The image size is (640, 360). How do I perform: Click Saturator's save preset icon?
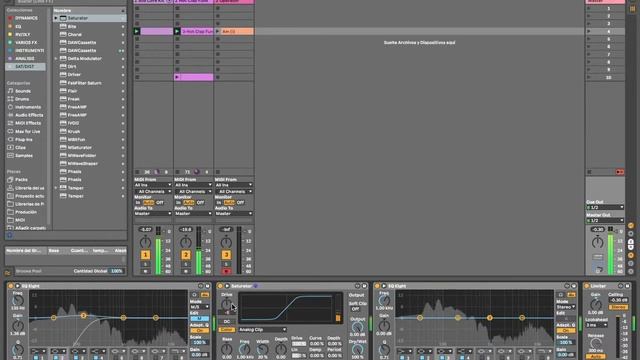pyautogui.click(x=364, y=286)
